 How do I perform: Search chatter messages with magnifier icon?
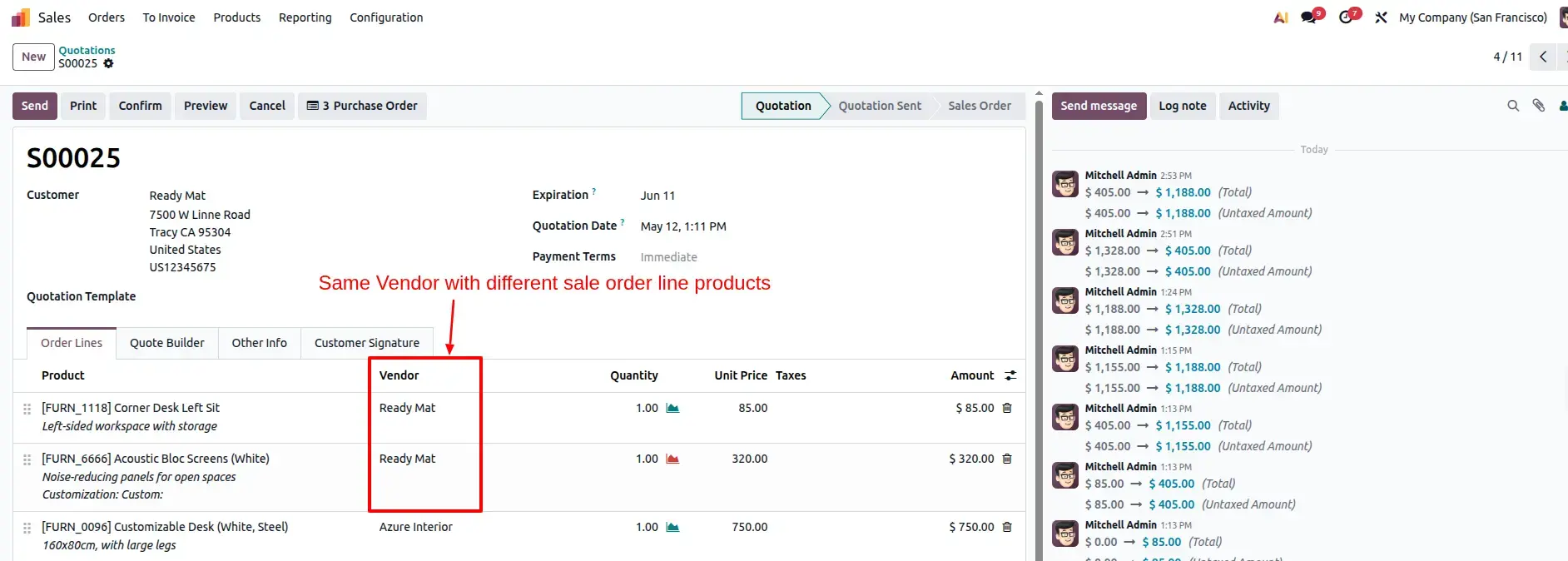pyautogui.click(x=1513, y=106)
